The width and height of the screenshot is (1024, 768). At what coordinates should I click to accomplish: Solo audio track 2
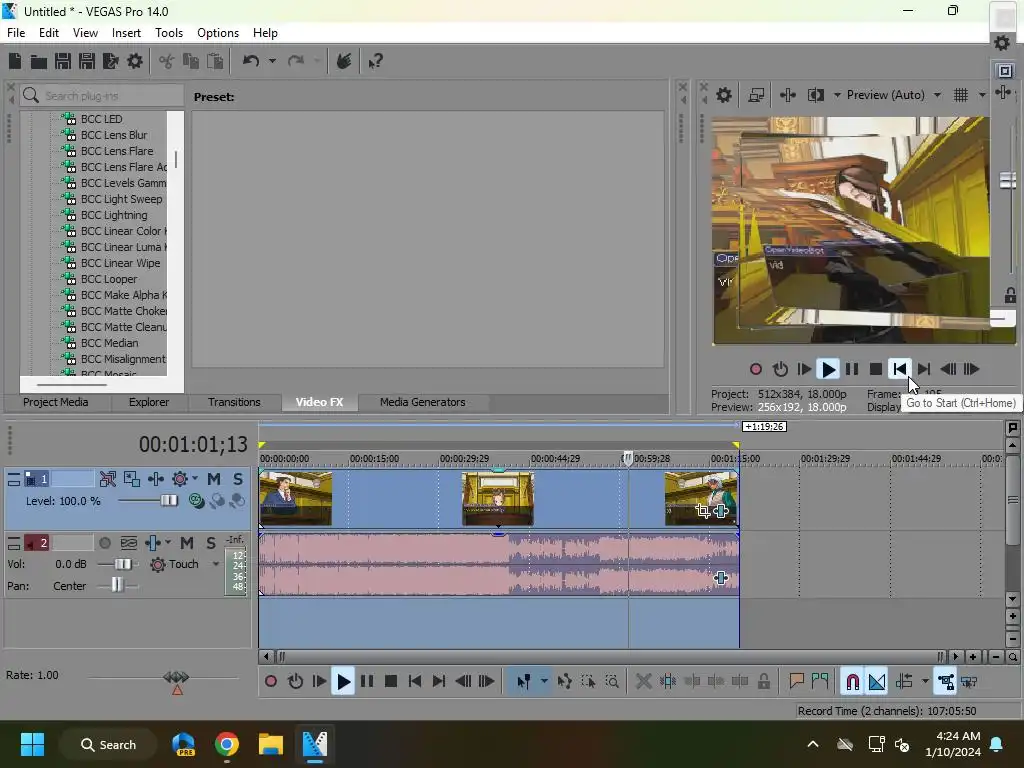211,543
